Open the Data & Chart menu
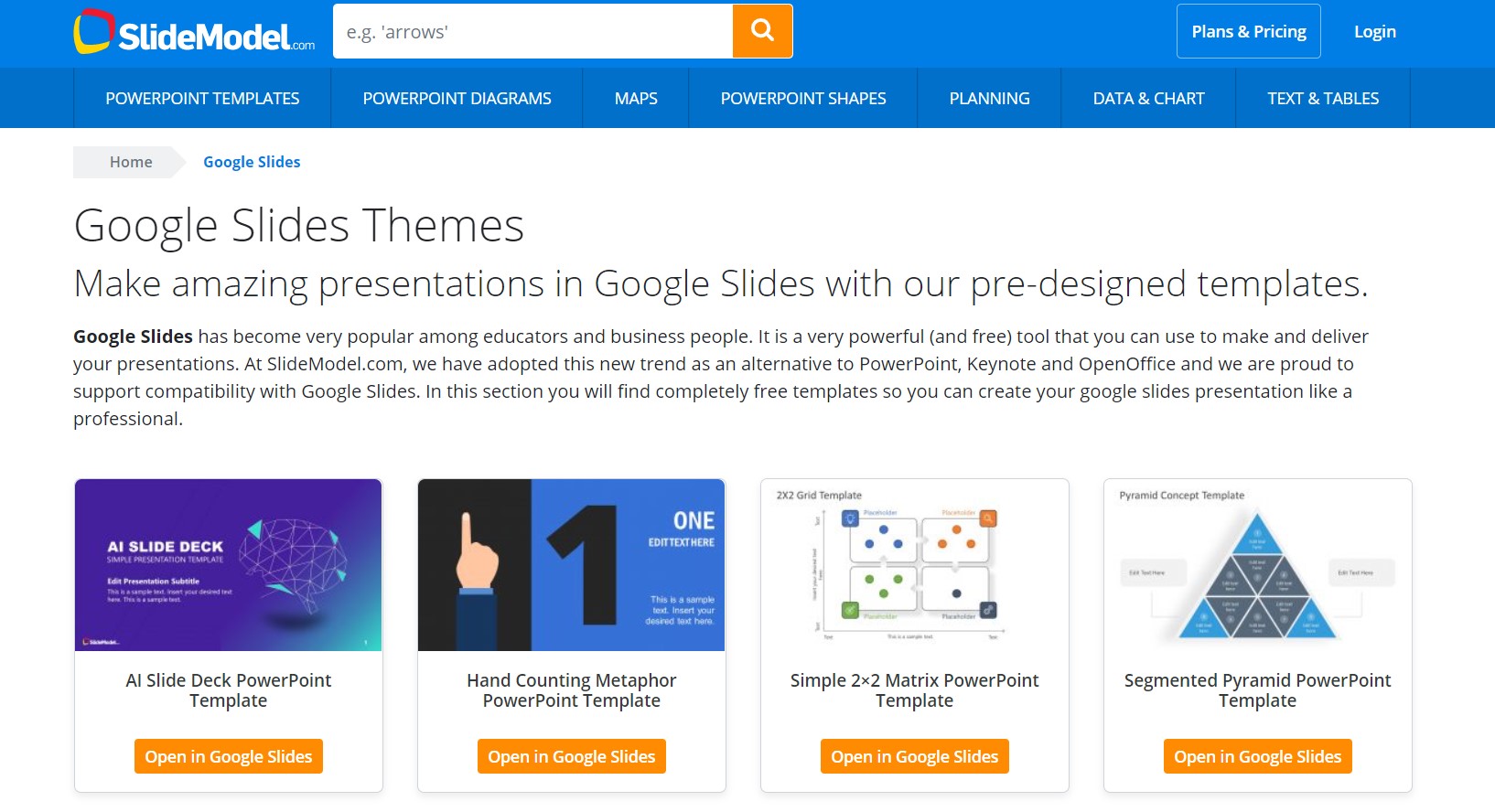This screenshot has width=1495, height=812. (1148, 98)
